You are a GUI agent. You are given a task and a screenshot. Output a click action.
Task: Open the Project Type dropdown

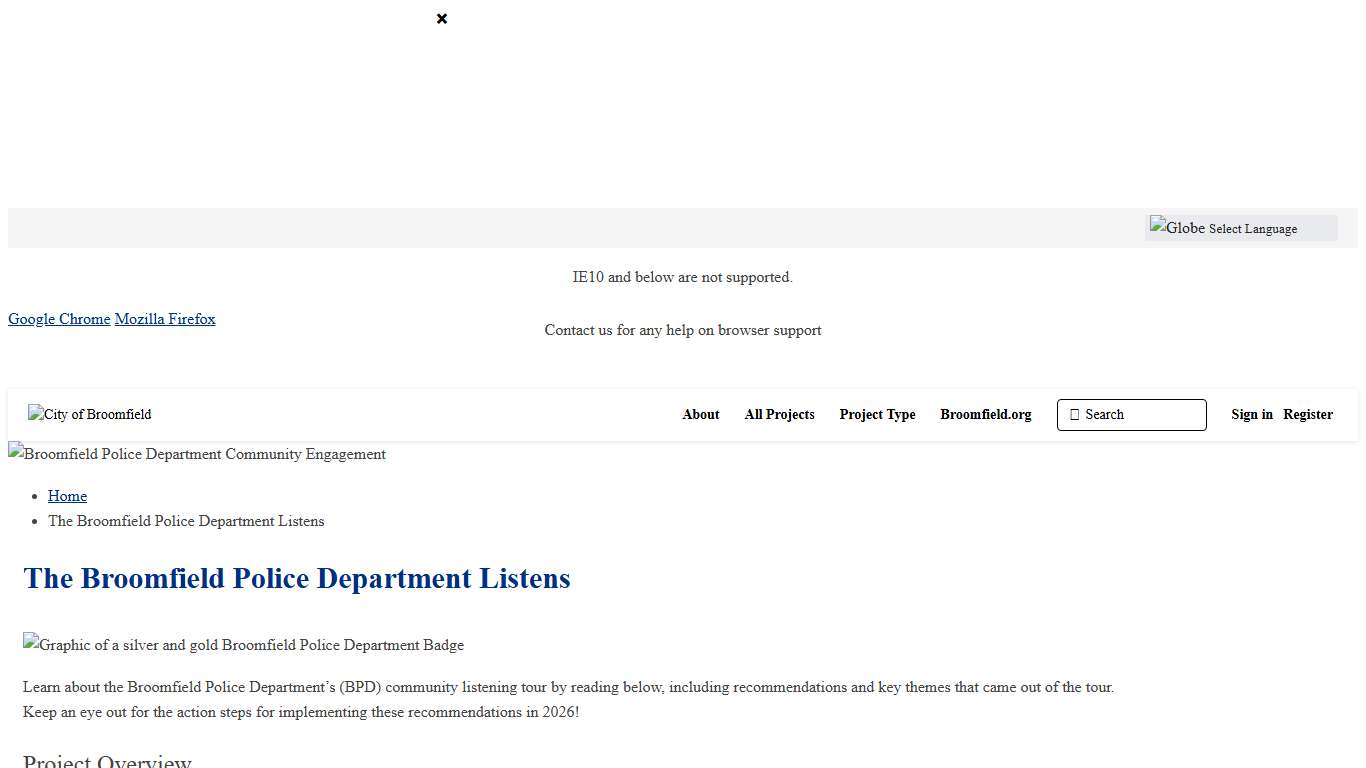tap(877, 414)
